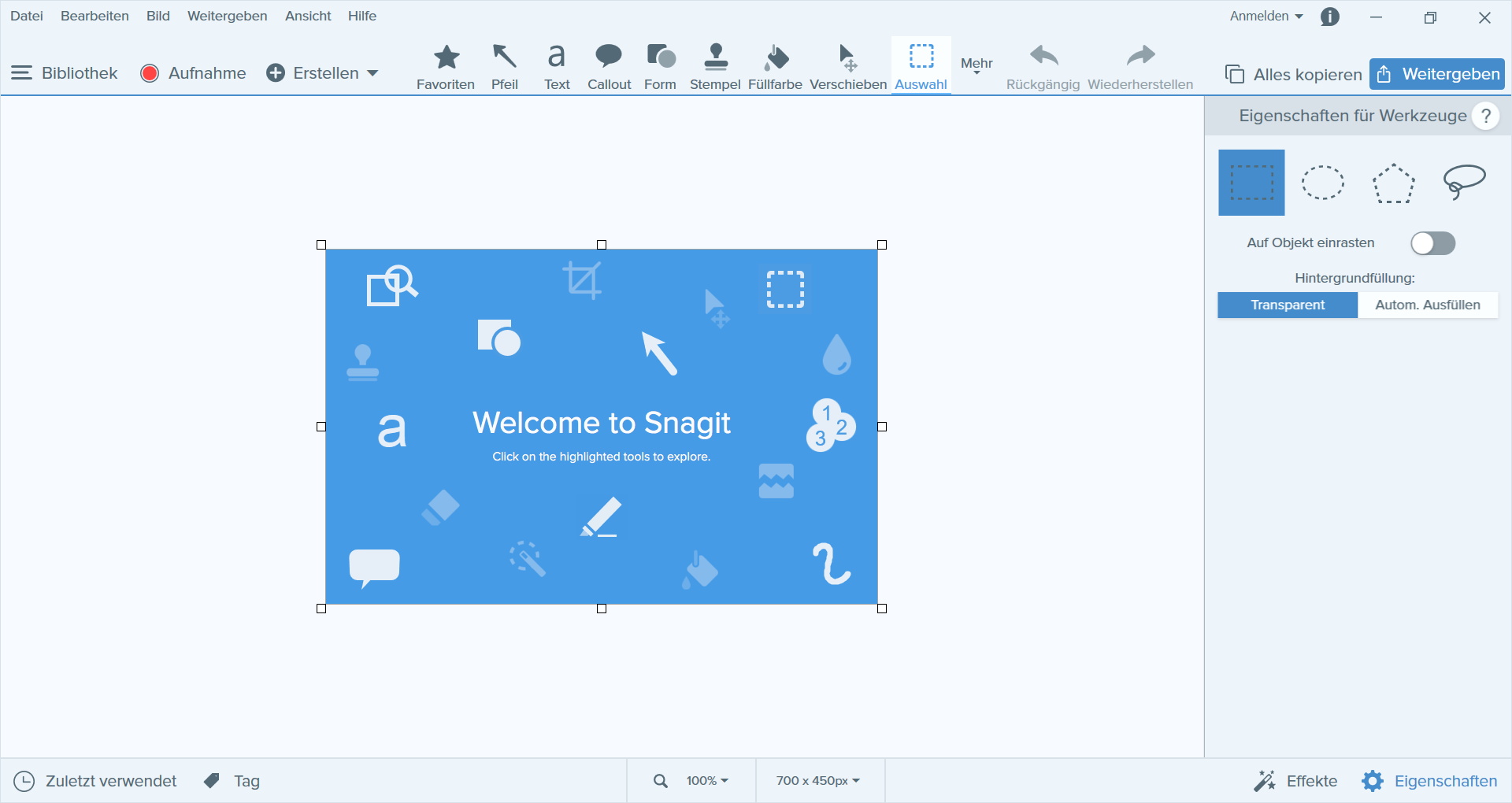Pick the Verschieben move tool
The width and height of the screenshot is (1512, 803).
click(x=848, y=66)
